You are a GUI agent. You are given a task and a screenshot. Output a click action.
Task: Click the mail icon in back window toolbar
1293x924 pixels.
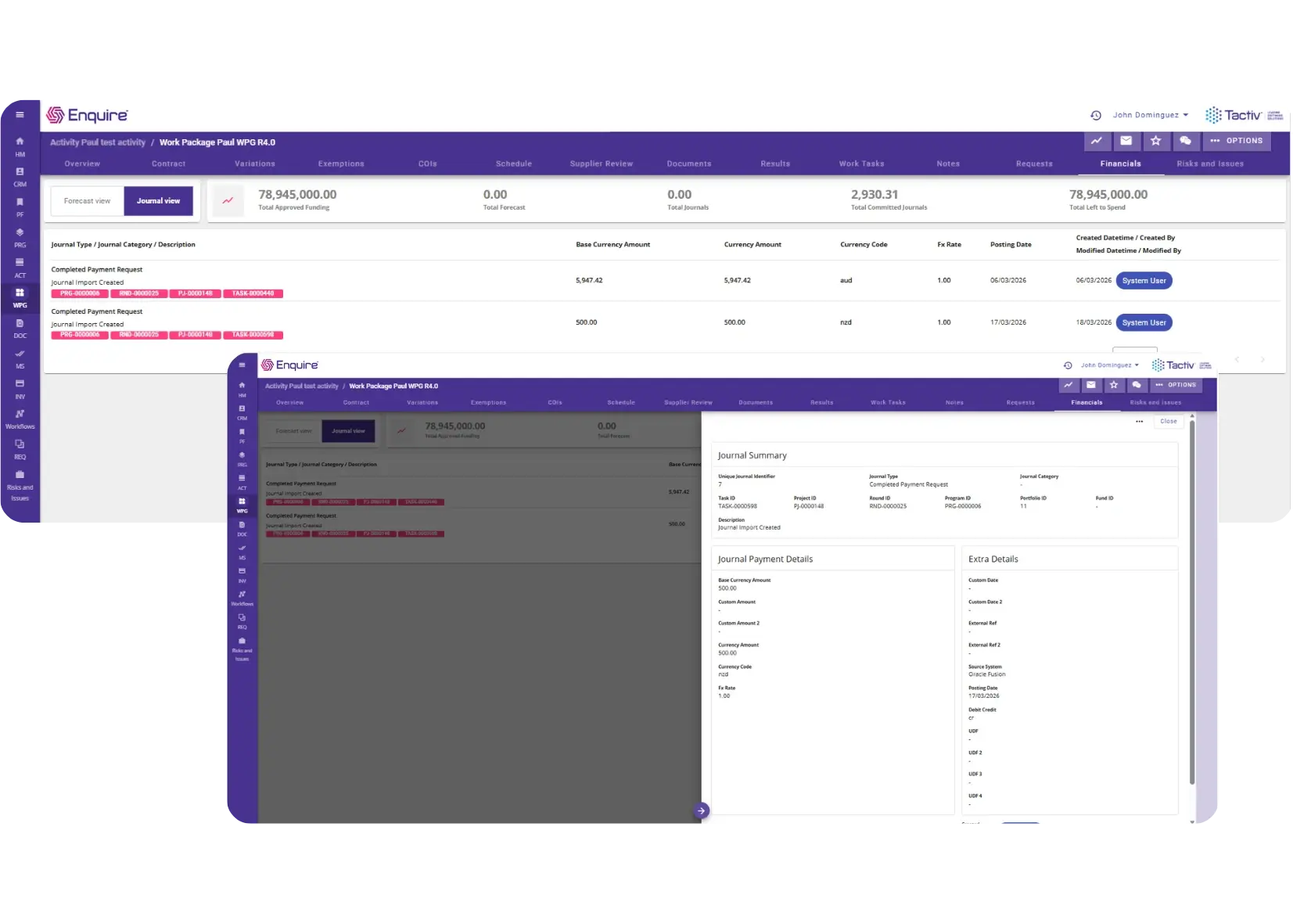click(x=1126, y=141)
